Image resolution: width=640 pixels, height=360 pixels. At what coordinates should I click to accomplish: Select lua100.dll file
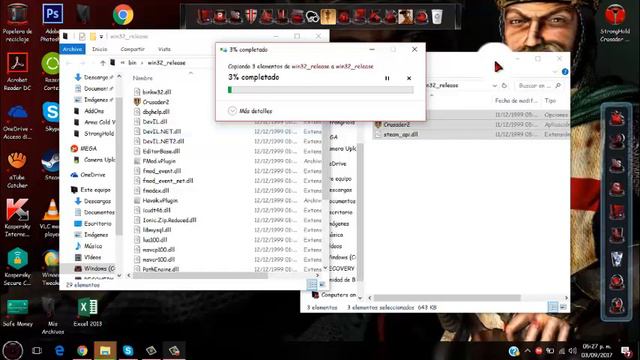[x=155, y=240]
